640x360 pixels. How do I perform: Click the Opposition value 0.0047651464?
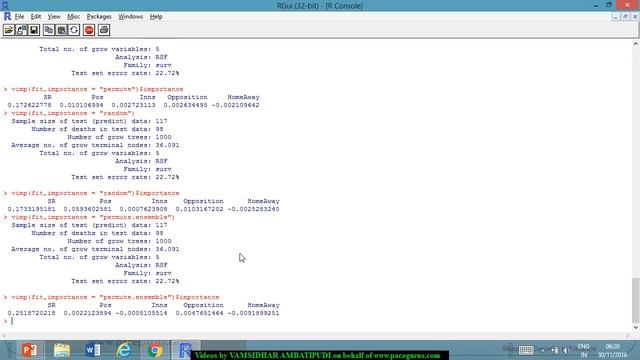[x=200, y=313]
